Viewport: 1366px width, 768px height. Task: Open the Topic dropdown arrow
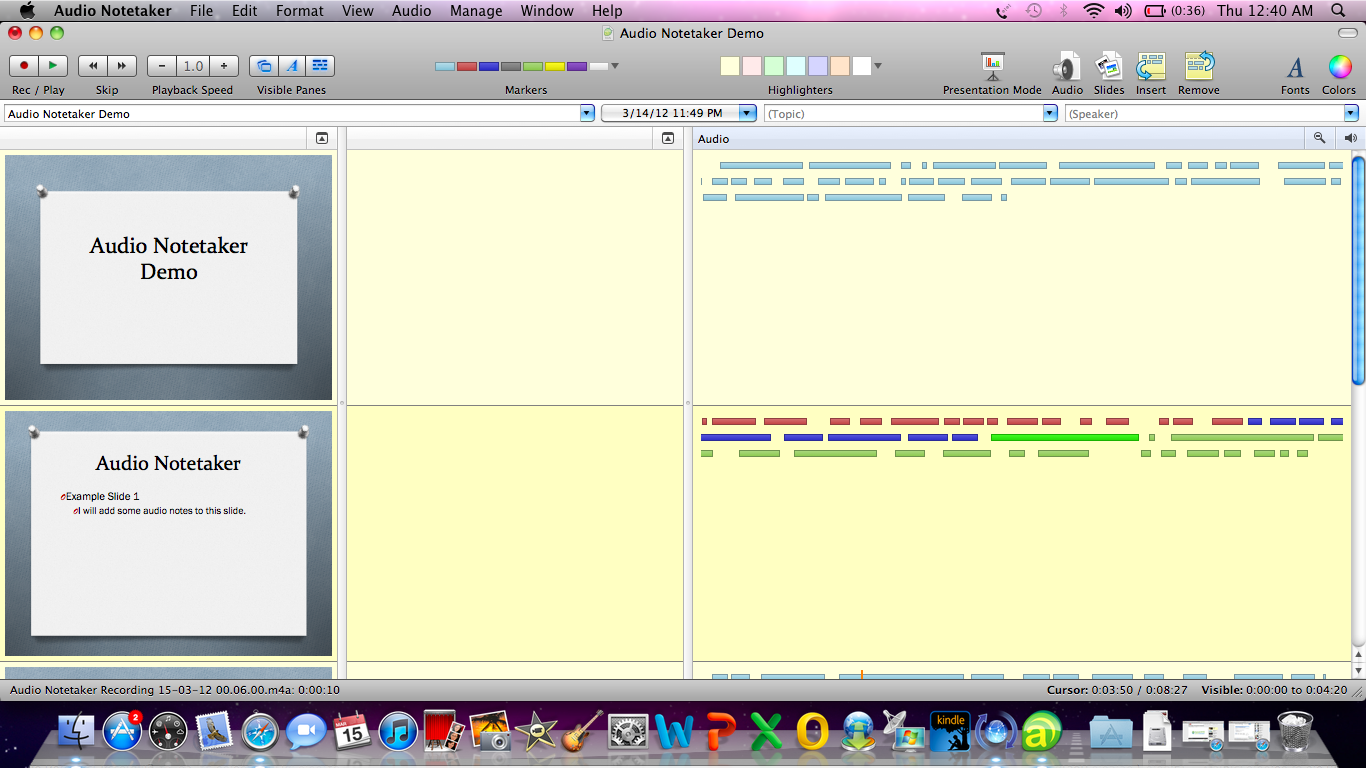tap(1050, 114)
